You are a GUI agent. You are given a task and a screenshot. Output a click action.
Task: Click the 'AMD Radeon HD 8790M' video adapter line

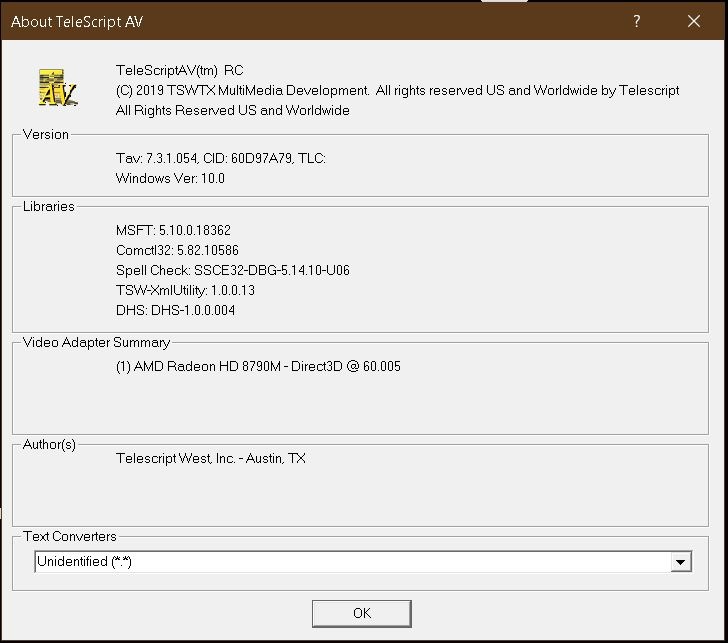point(258,366)
